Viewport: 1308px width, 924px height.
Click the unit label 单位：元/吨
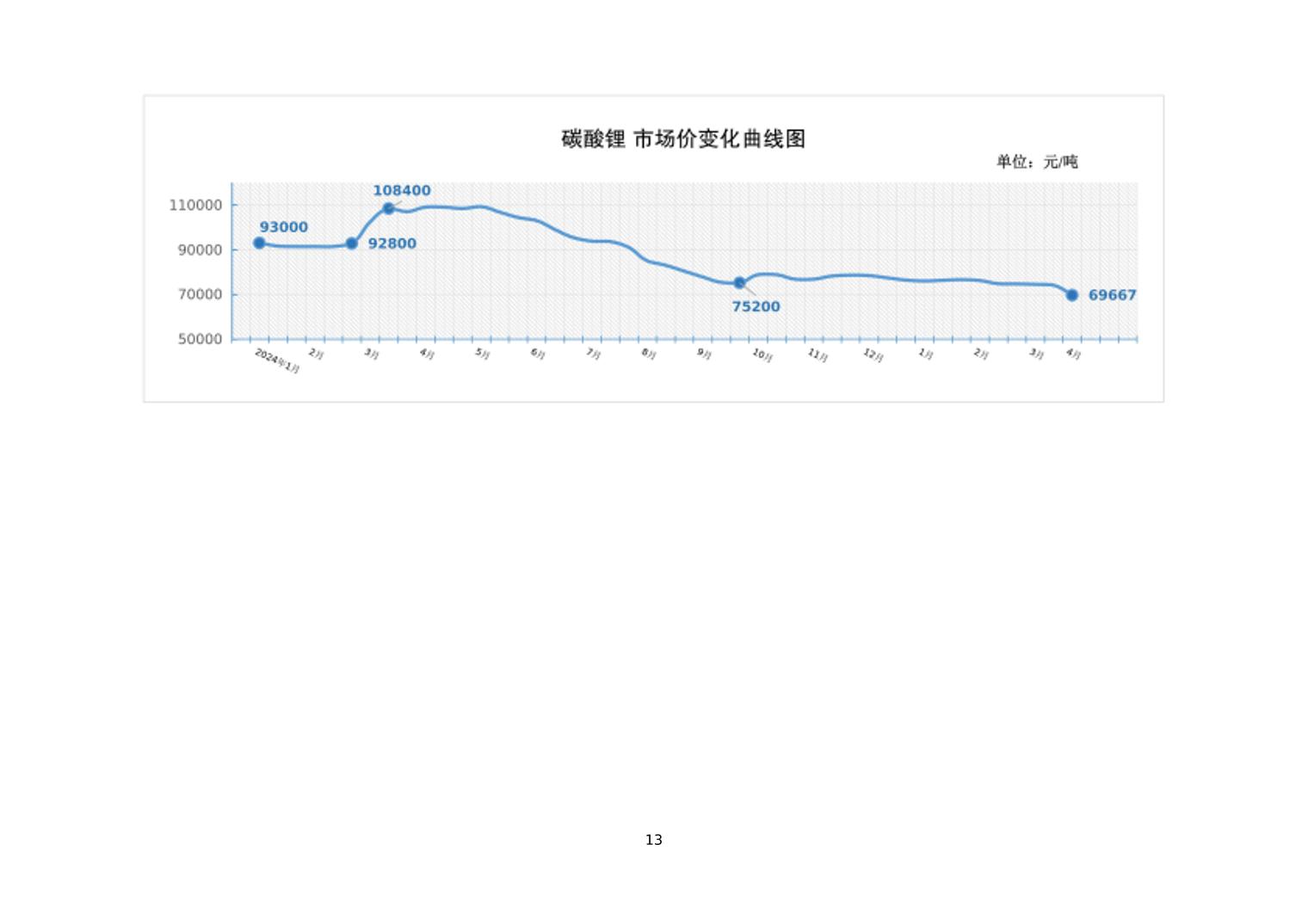point(1036,162)
